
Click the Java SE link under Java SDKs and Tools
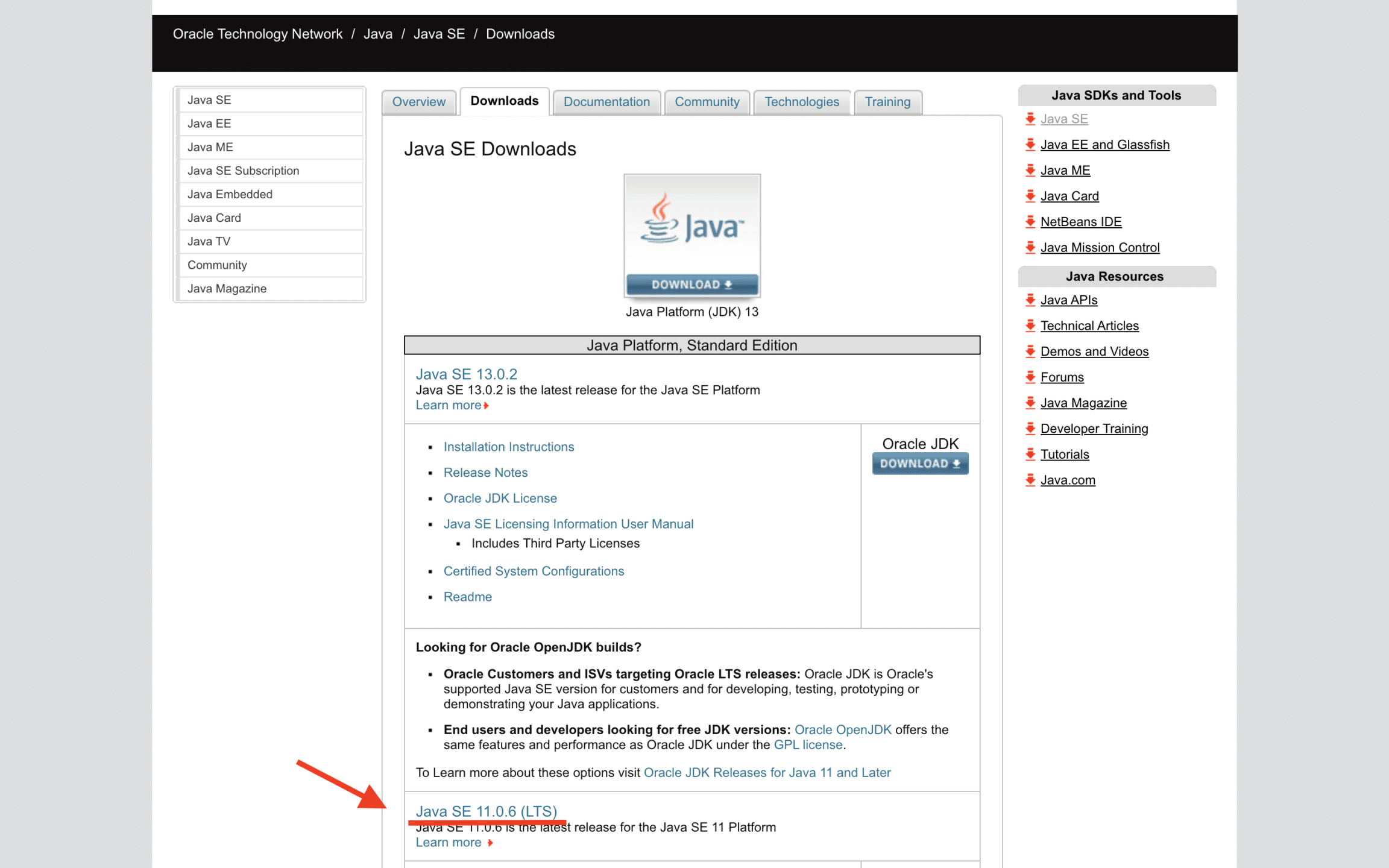[x=1064, y=119]
